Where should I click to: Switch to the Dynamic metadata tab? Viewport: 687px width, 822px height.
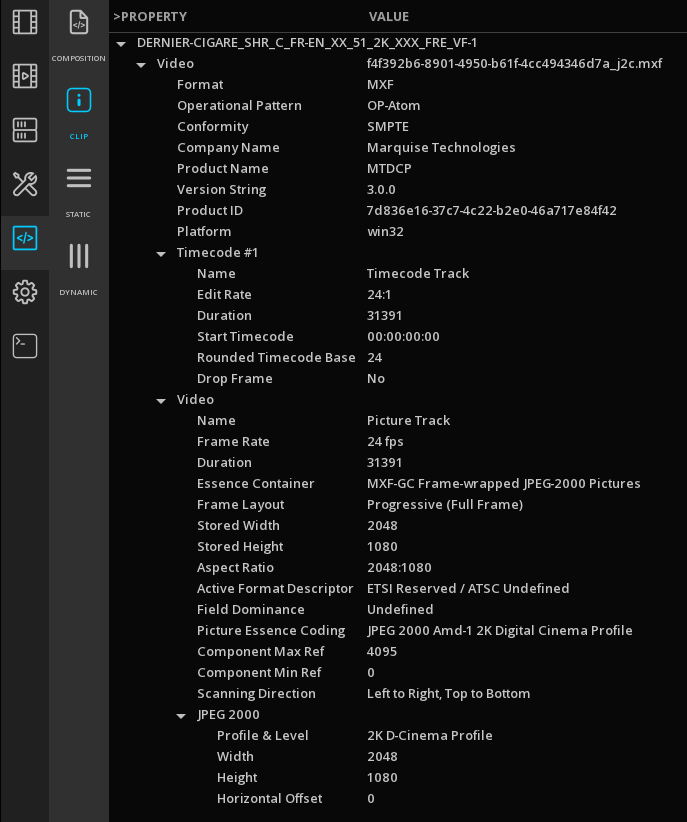(79, 269)
